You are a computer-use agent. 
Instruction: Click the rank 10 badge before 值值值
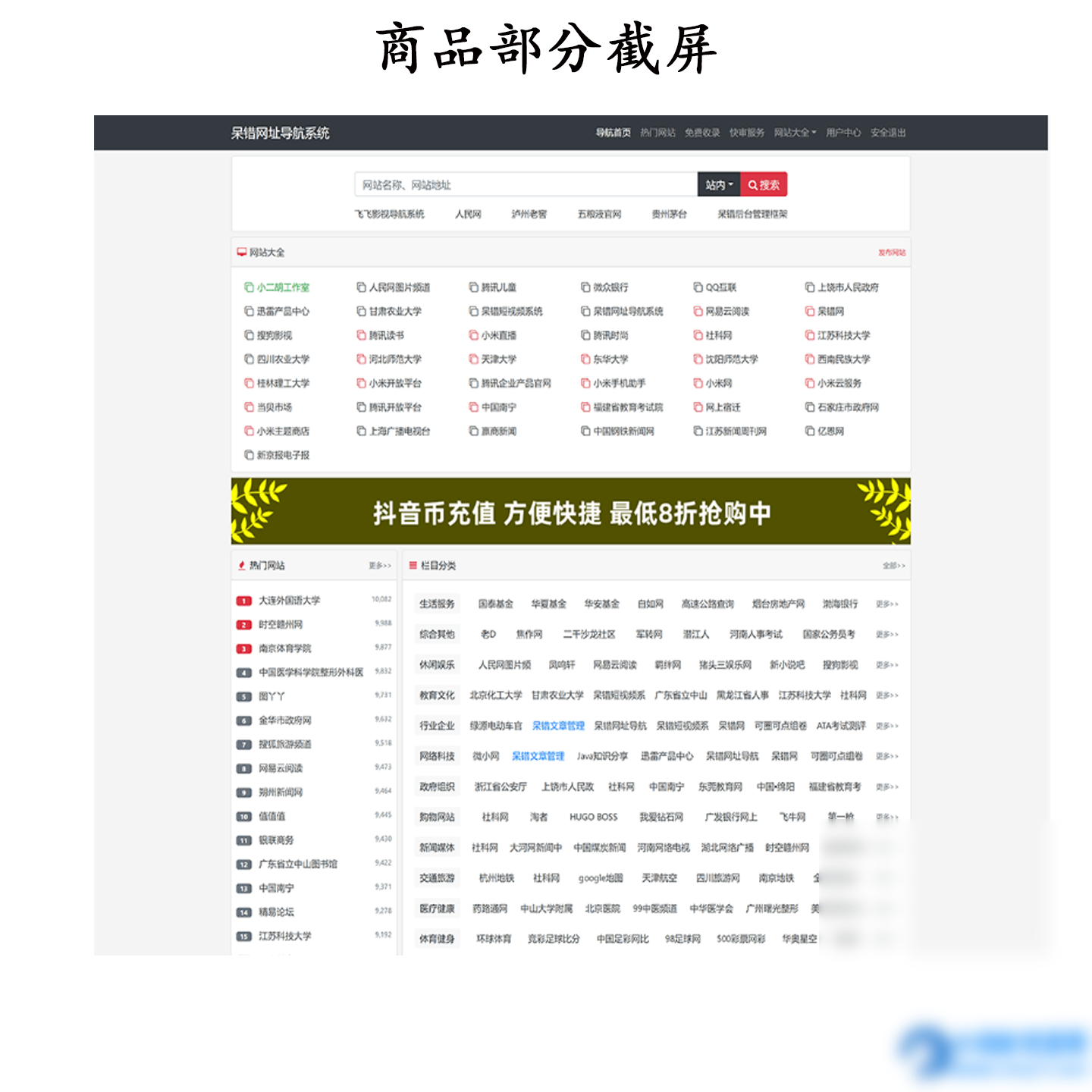[243, 817]
